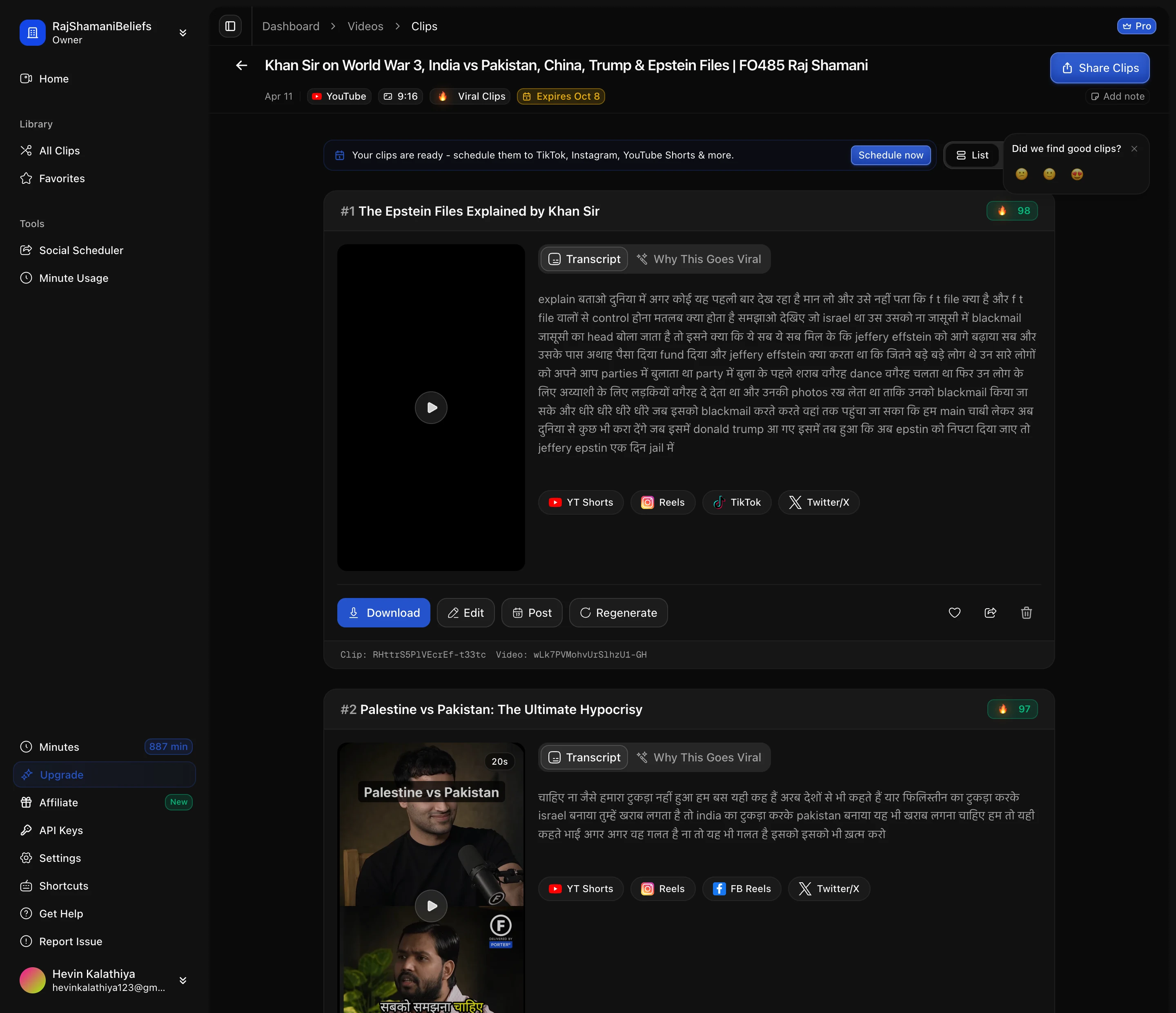Click the 98 virality score badge
1176x1013 pixels.
coord(1012,211)
